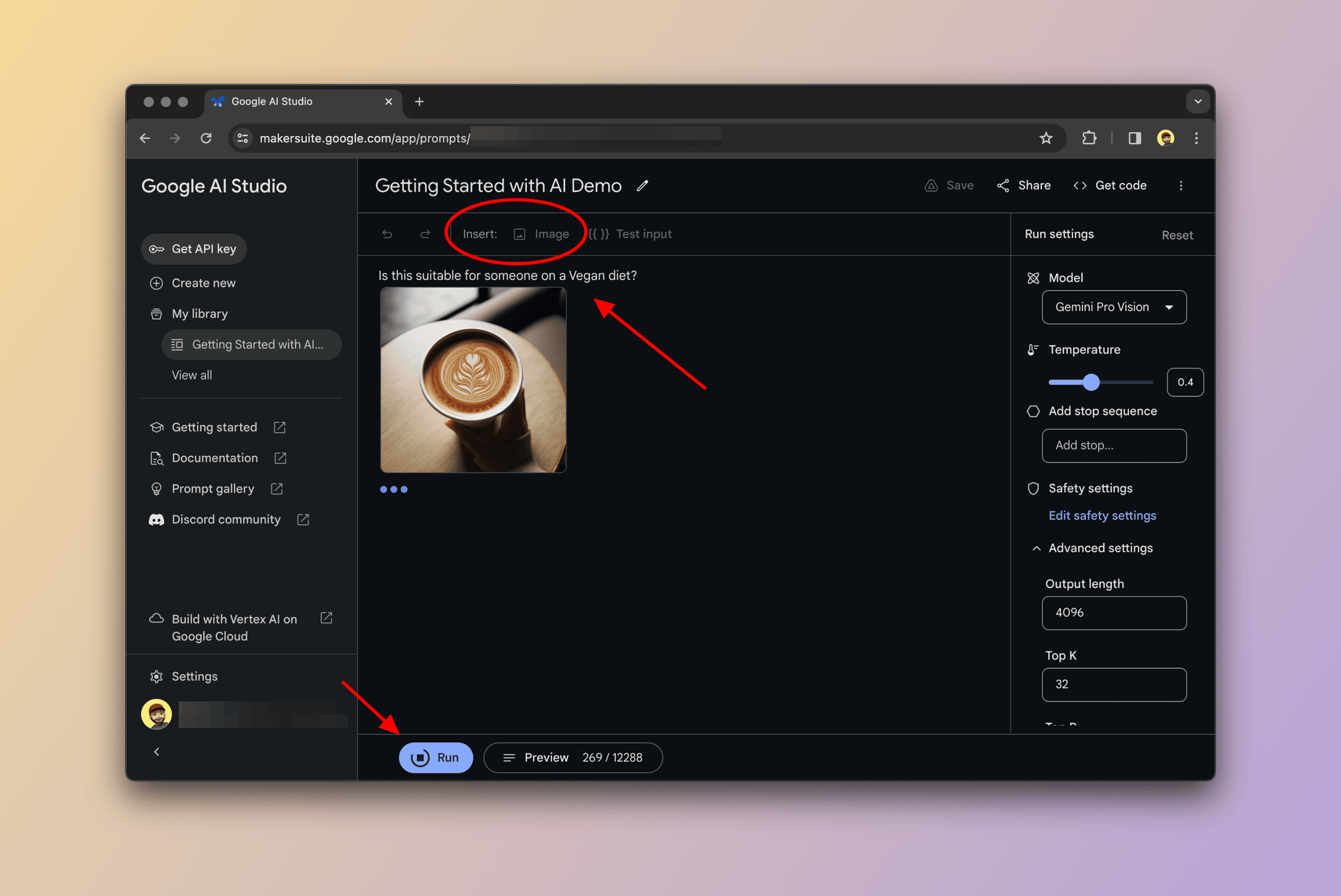The height and width of the screenshot is (896, 1341).
Task: Click the Share menu button
Action: [x=1024, y=185]
